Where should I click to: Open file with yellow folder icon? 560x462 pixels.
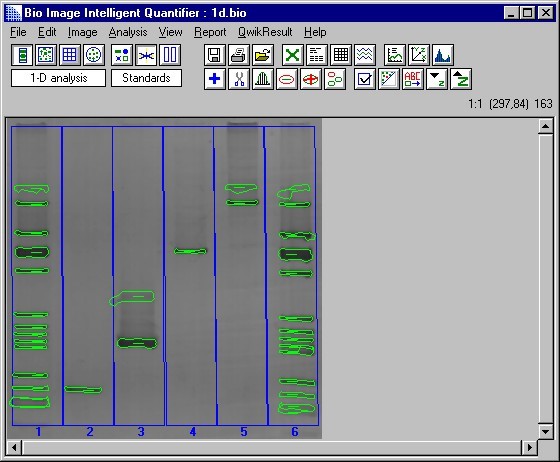263,55
